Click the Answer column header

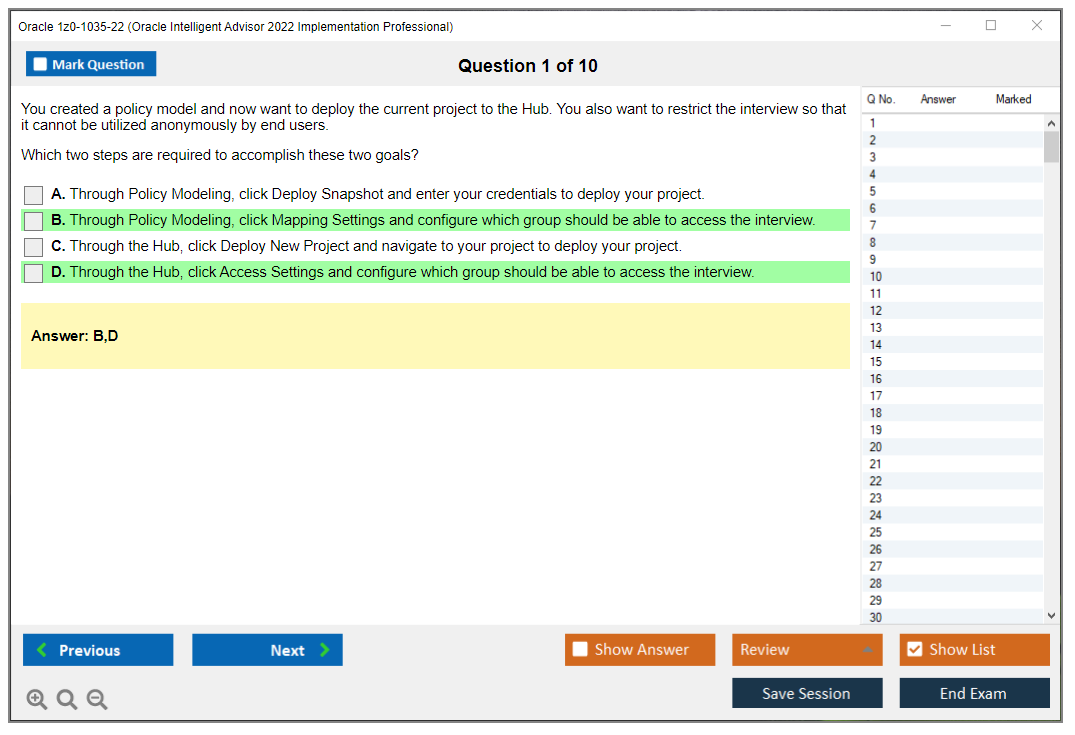(938, 99)
